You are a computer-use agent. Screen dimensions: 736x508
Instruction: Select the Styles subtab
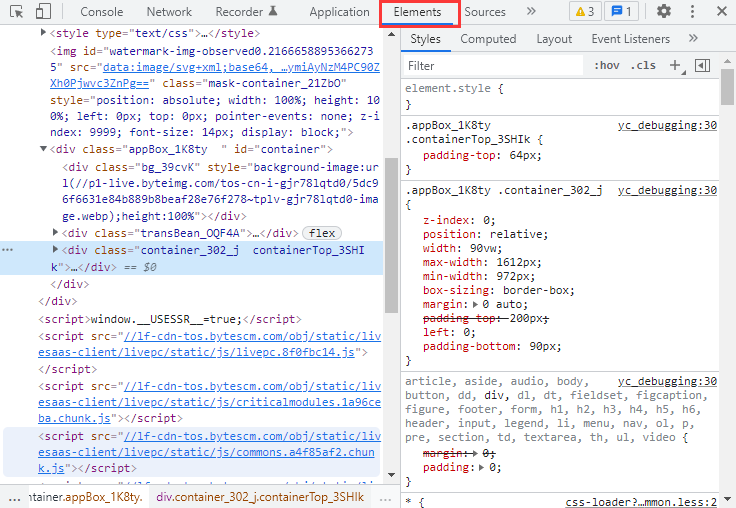pyautogui.click(x=425, y=39)
